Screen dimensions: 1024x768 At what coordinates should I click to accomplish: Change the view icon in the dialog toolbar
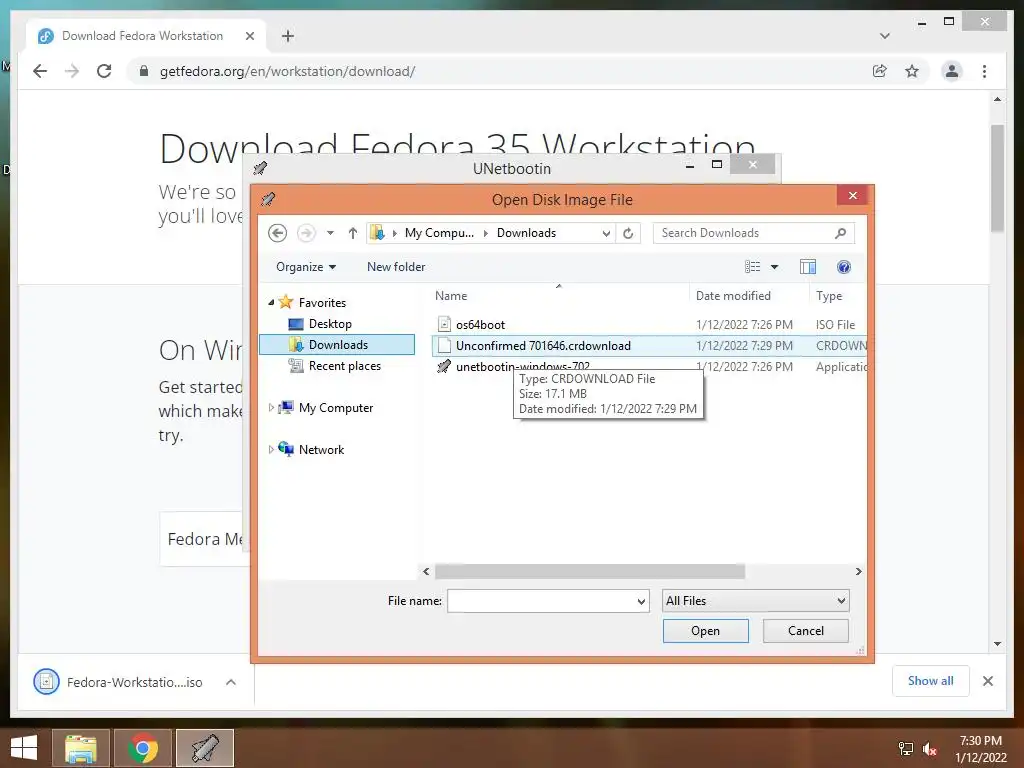[752, 266]
